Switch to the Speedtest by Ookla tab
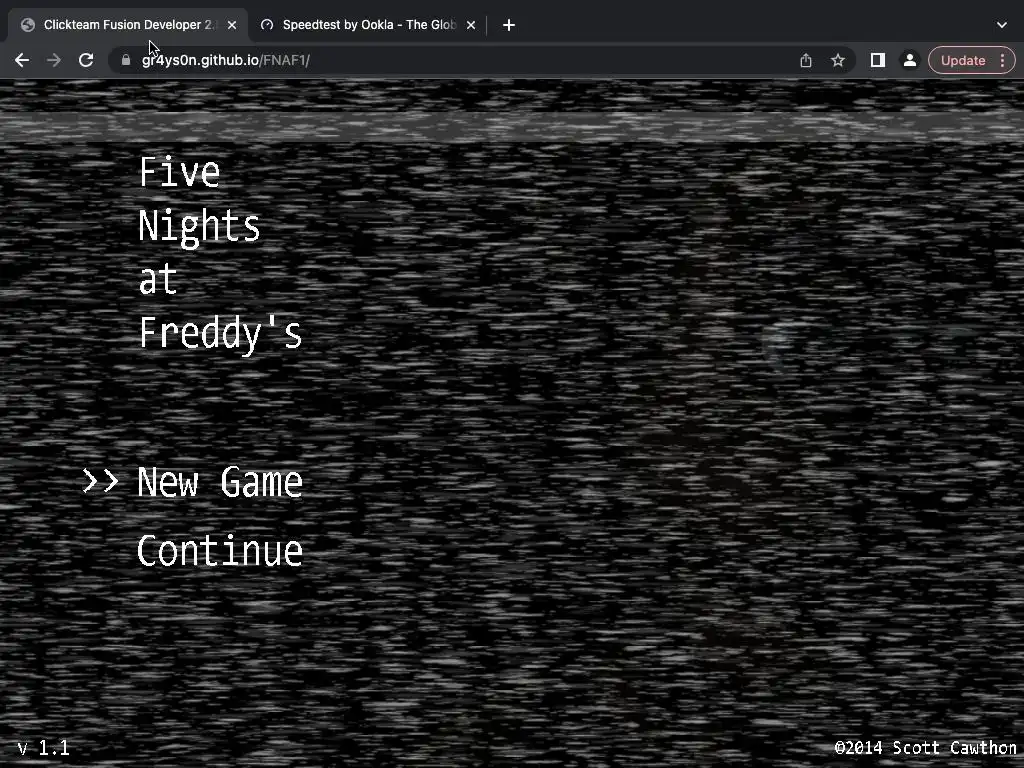 click(x=368, y=25)
